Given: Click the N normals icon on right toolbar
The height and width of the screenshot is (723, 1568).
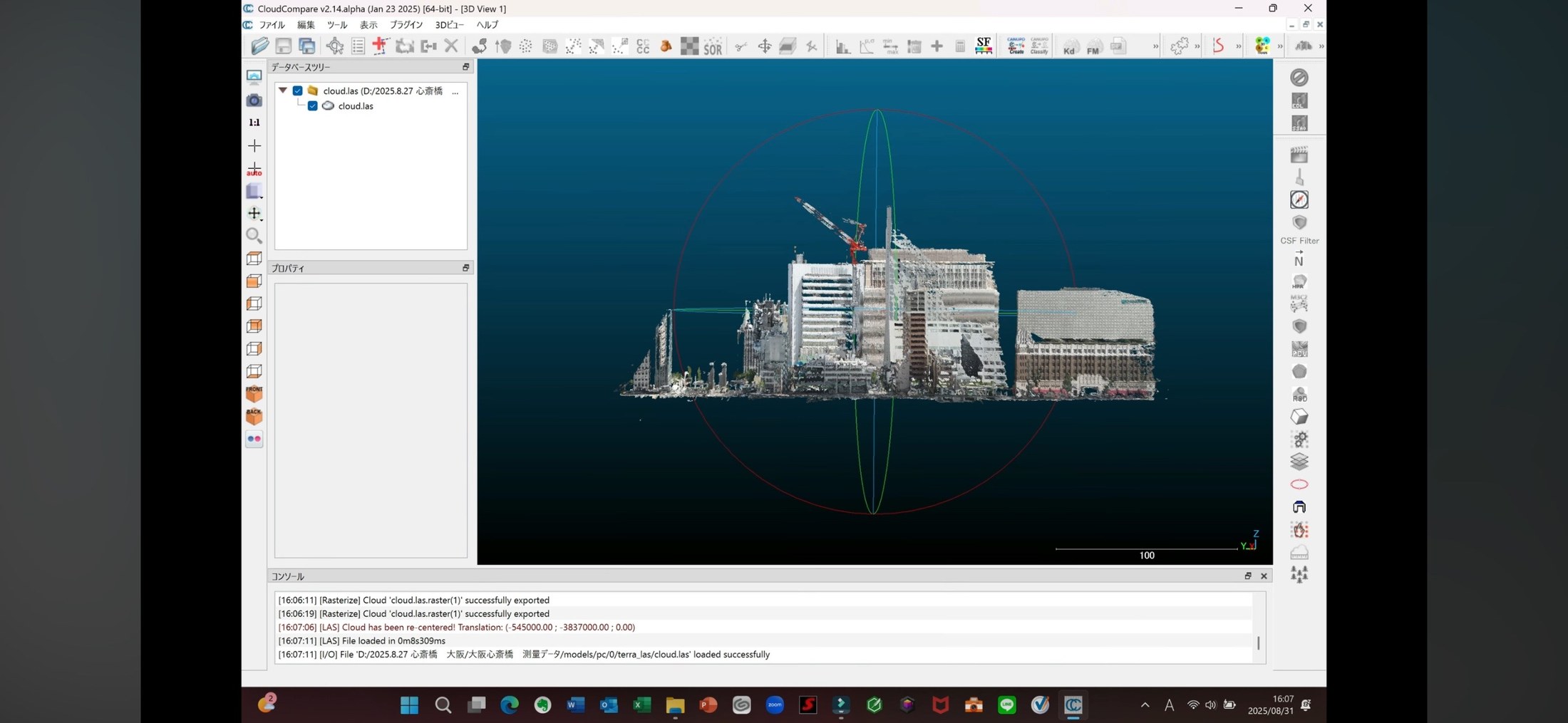Looking at the screenshot, I should click(1299, 259).
